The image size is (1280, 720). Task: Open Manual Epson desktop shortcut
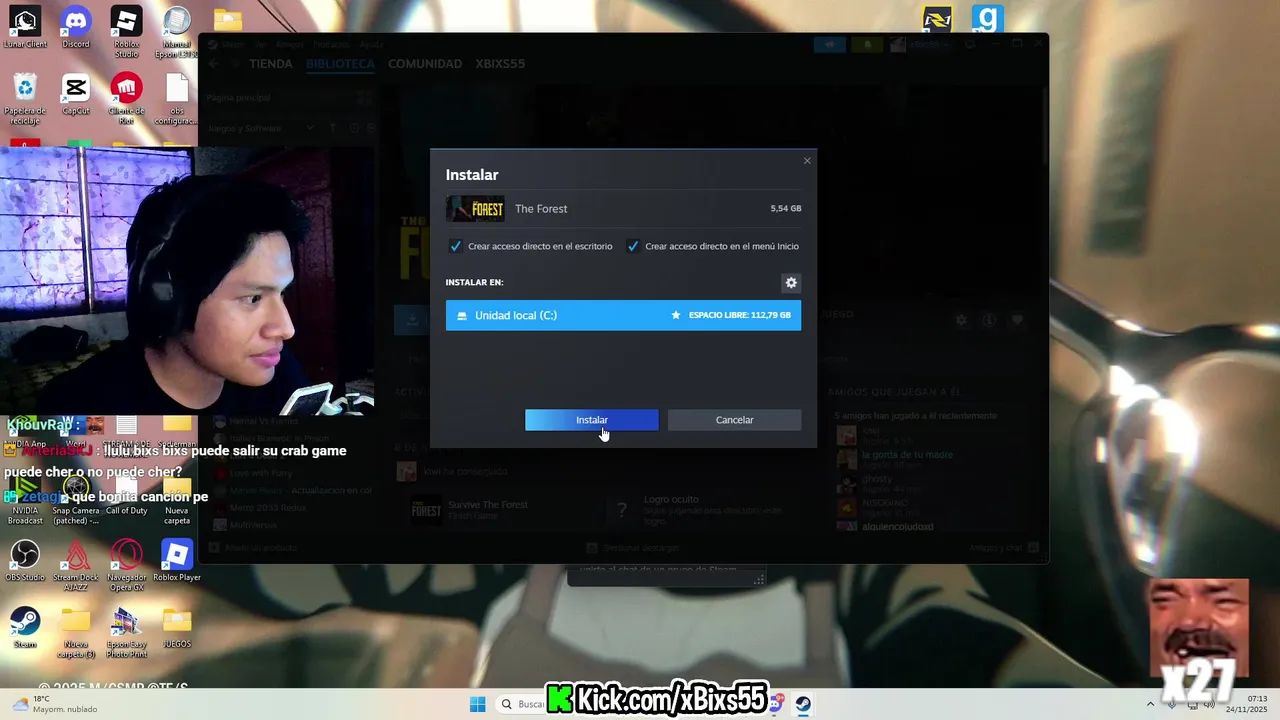pyautogui.click(x=177, y=32)
